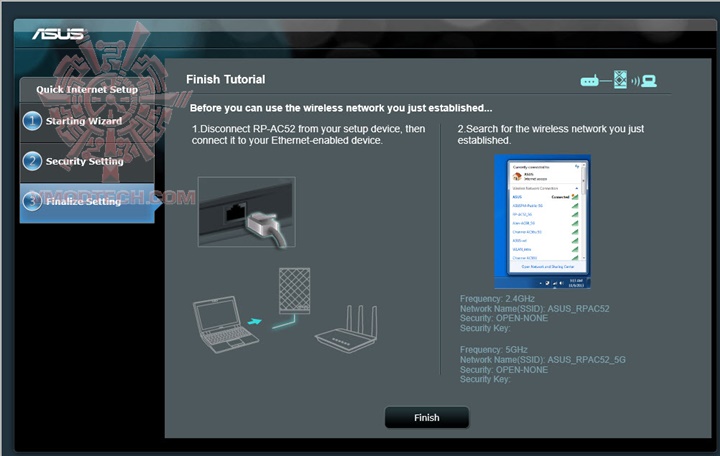Image resolution: width=720 pixels, height=456 pixels.
Task: Click the step 1 disconnect RP-AC52 instruction
Action: pyautogui.click(x=308, y=135)
